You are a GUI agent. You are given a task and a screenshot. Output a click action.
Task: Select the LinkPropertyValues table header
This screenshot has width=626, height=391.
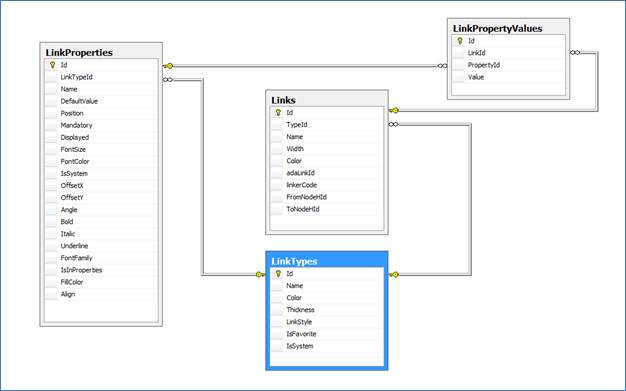click(508, 28)
